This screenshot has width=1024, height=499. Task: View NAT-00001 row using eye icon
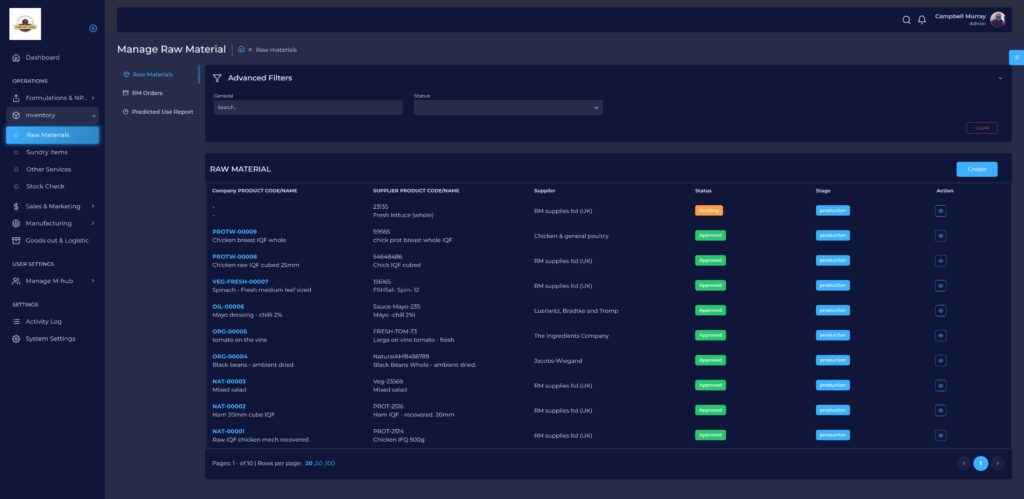(940, 435)
